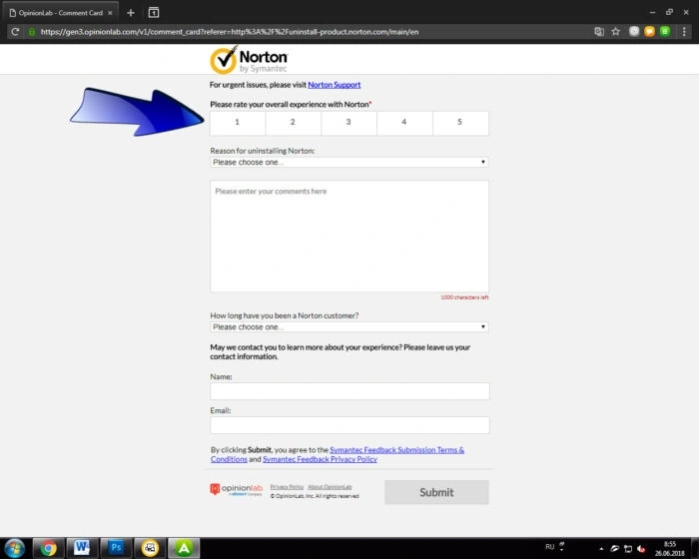Rate overall experience as 1

pyautogui.click(x=237, y=123)
